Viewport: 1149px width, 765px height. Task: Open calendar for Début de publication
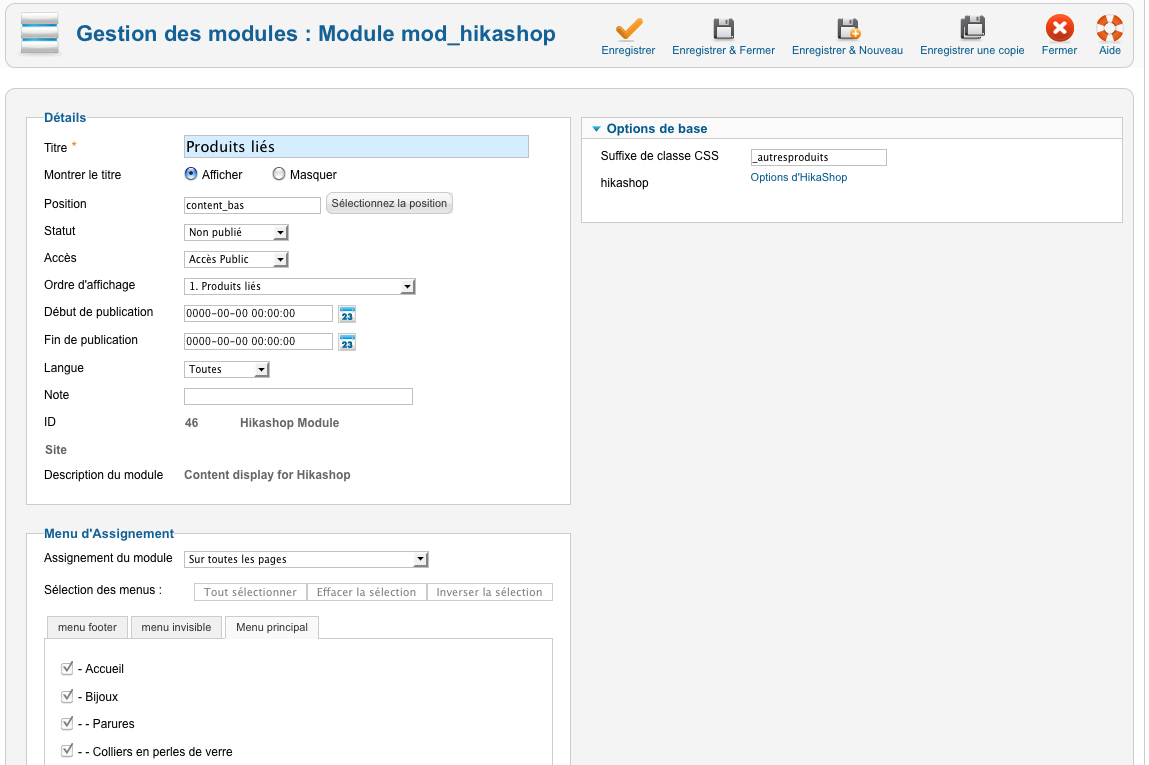(x=347, y=314)
